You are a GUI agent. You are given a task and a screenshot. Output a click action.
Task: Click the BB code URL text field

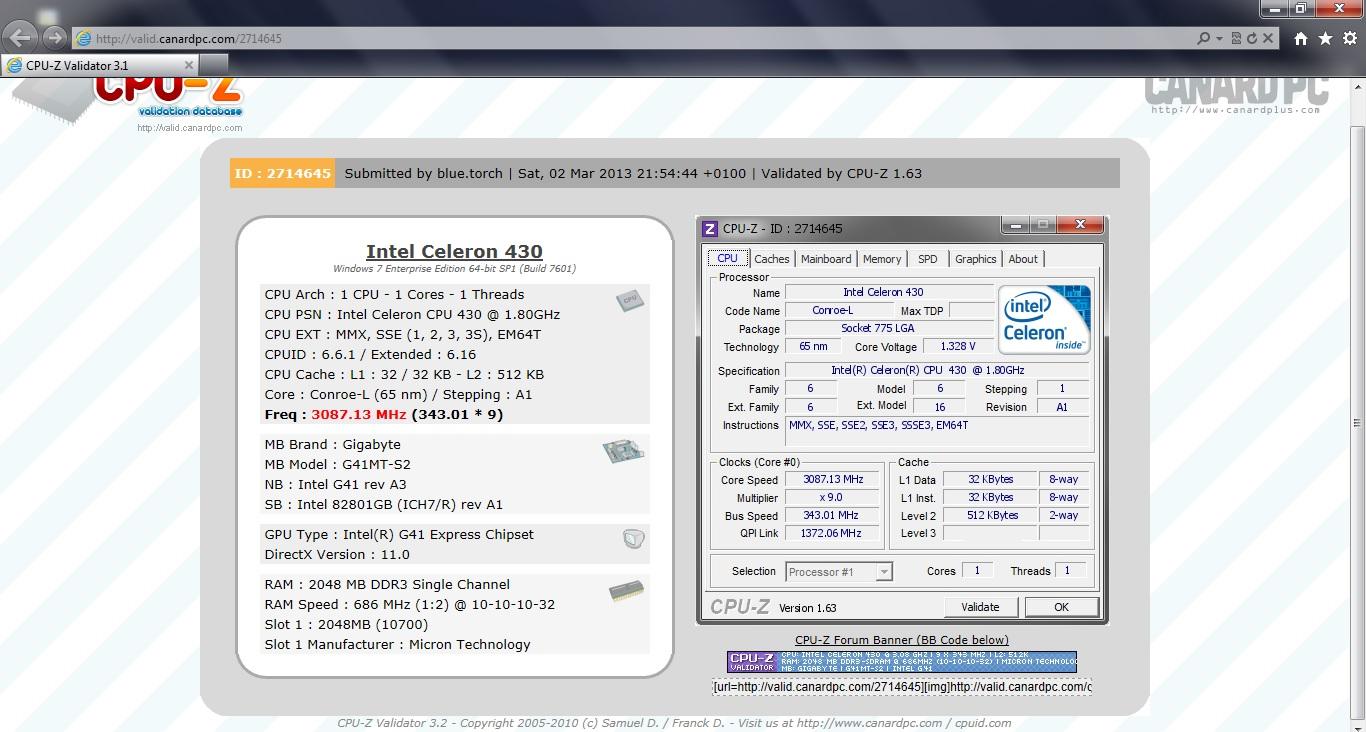click(902, 687)
